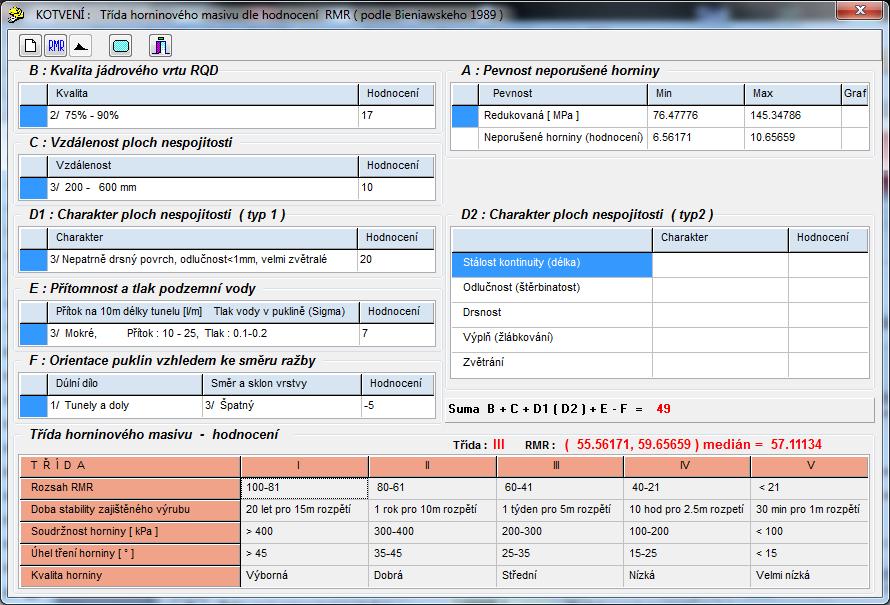
Task: Click rock quality cell 'Střední'
Action: coord(560,575)
